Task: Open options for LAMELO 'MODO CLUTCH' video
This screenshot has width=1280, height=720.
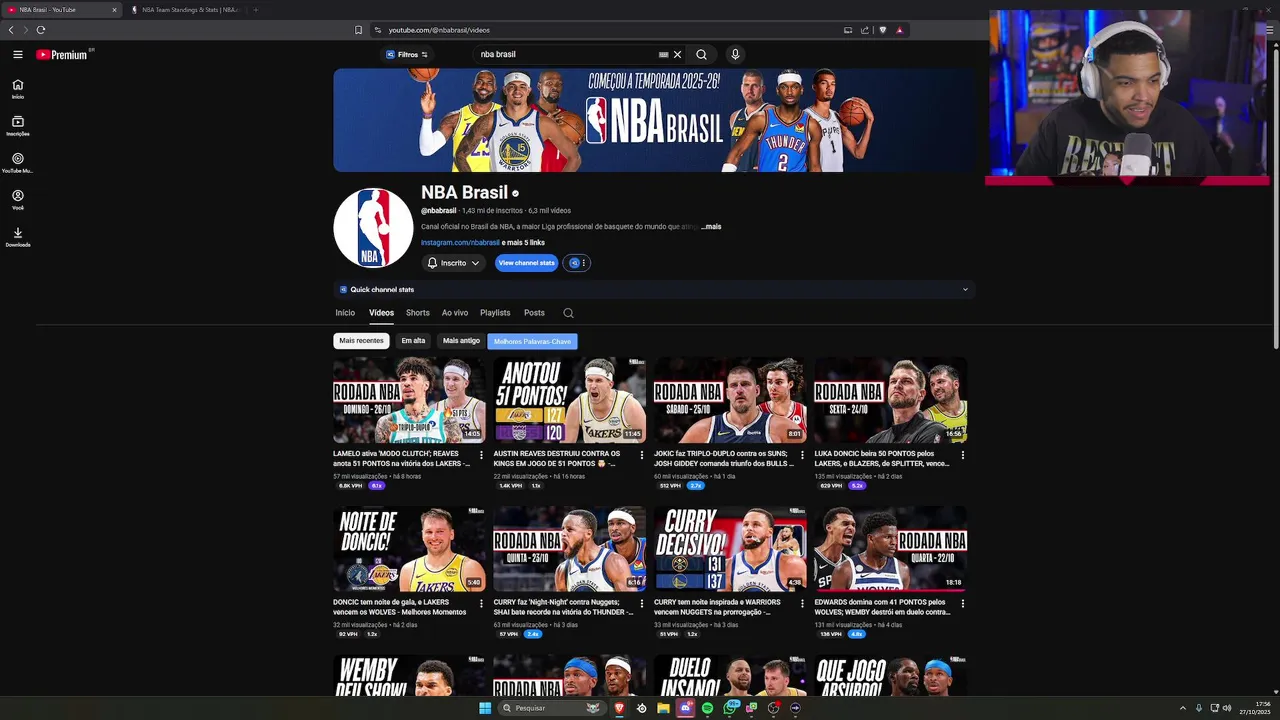Action: (x=481, y=455)
